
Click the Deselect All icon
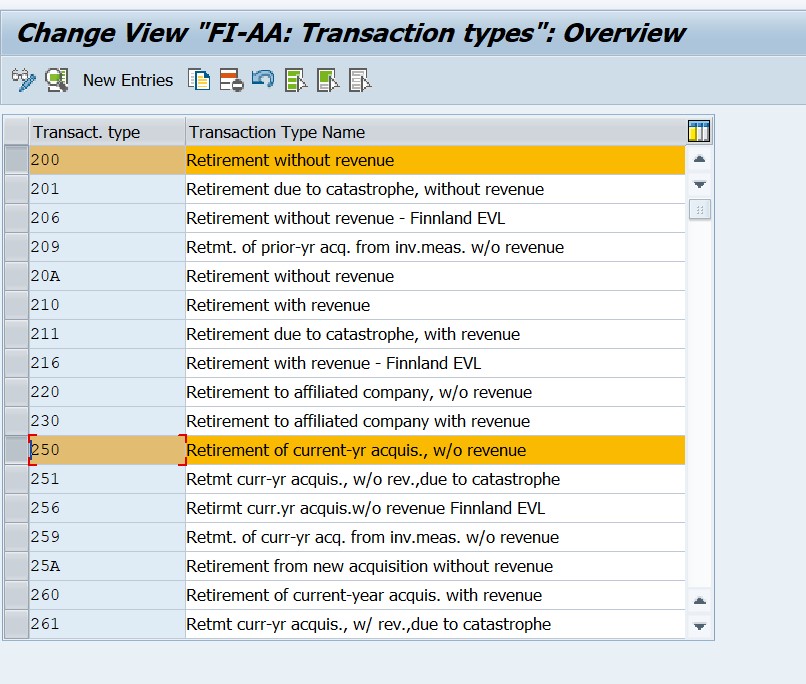tap(360, 80)
